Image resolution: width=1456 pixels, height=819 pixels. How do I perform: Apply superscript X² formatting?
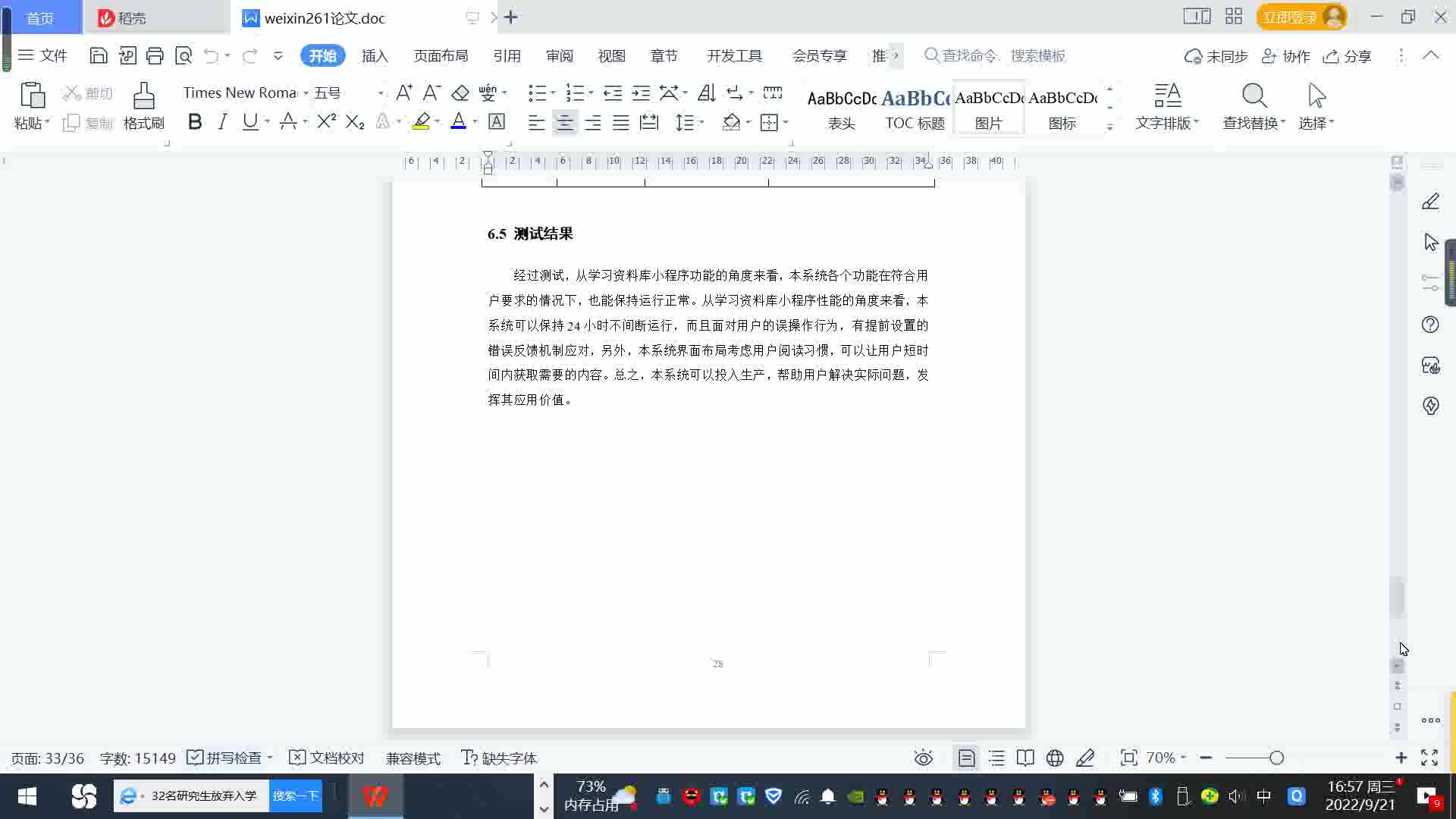tap(327, 121)
